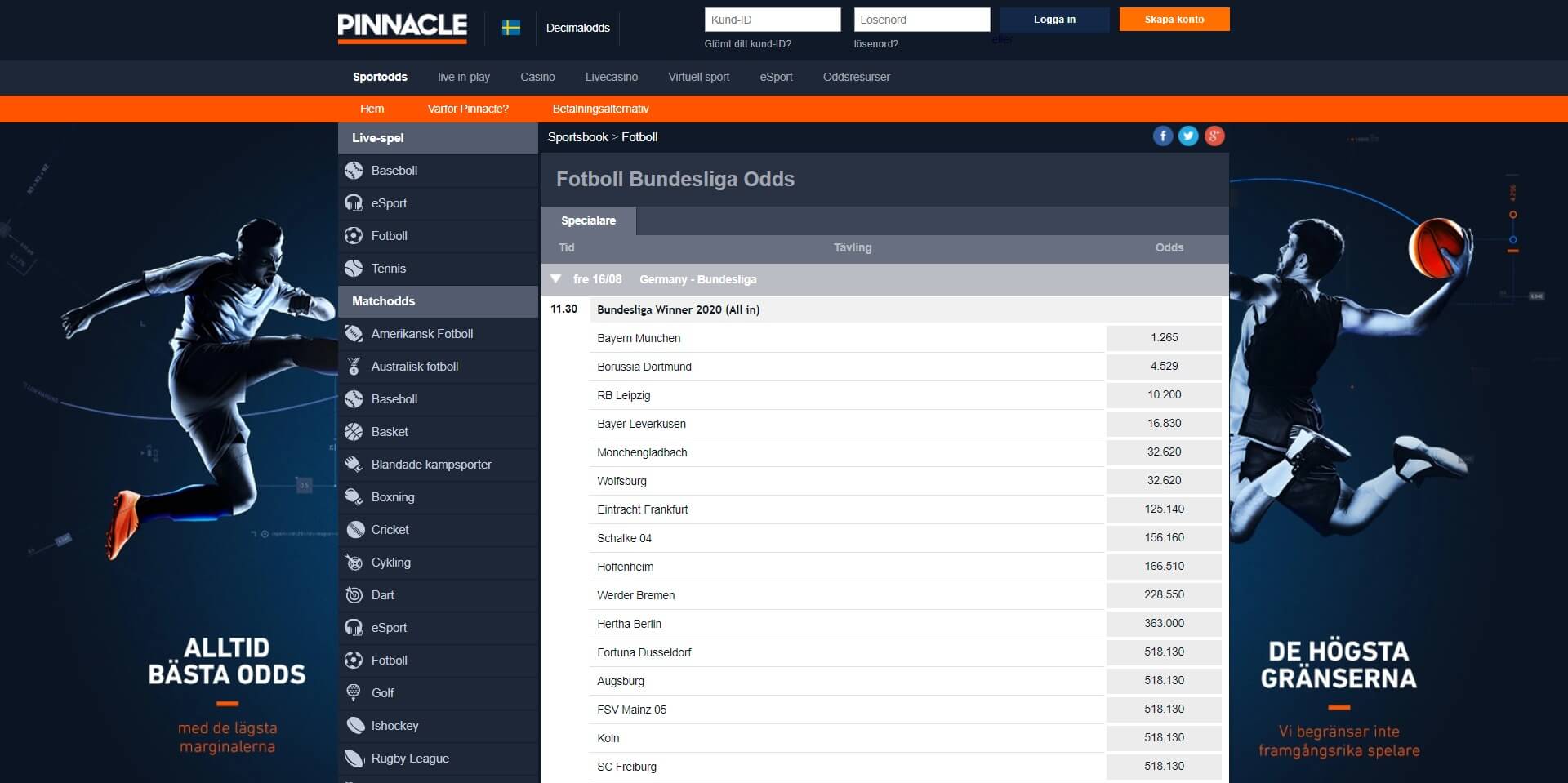Viewport: 1568px width, 783px height.
Task: Select Eintracht Frankfurt odds 125.140
Action: point(1164,509)
